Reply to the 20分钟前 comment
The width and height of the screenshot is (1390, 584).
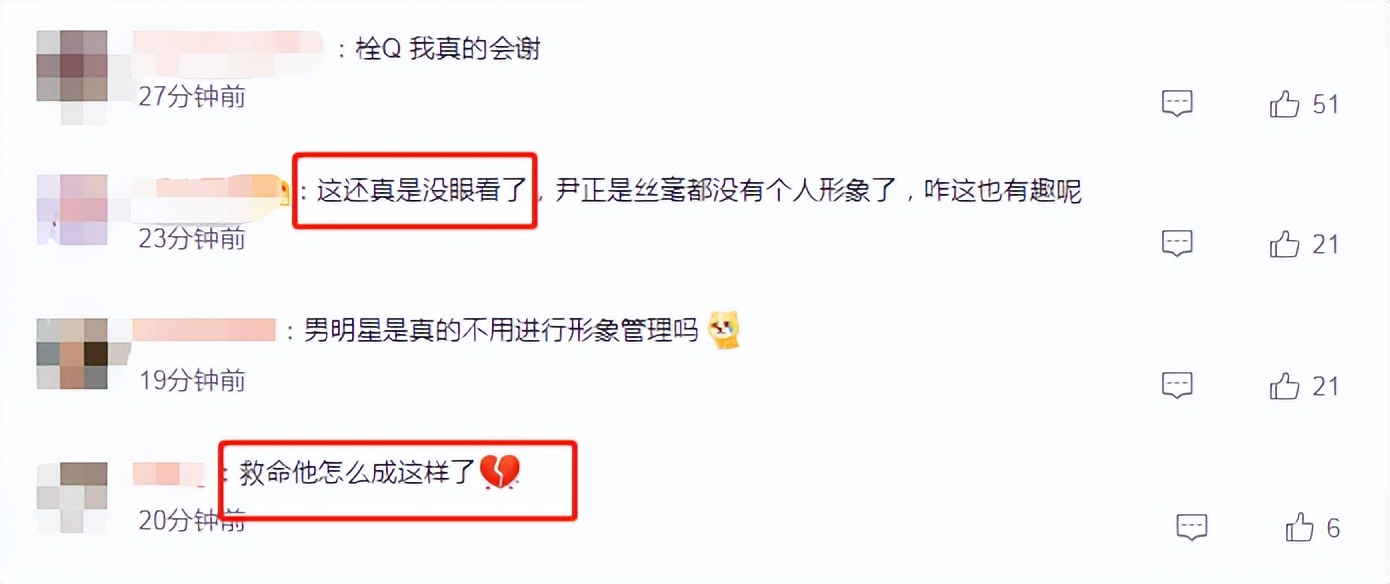[x=1192, y=527]
